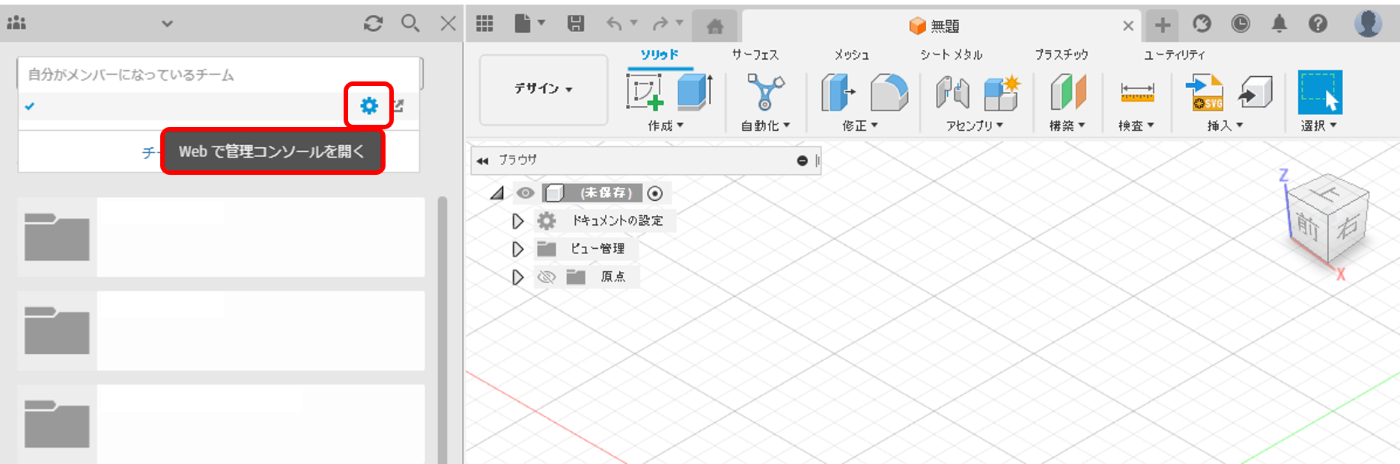
Task: Open the Help menu
Action: [x=1318, y=24]
